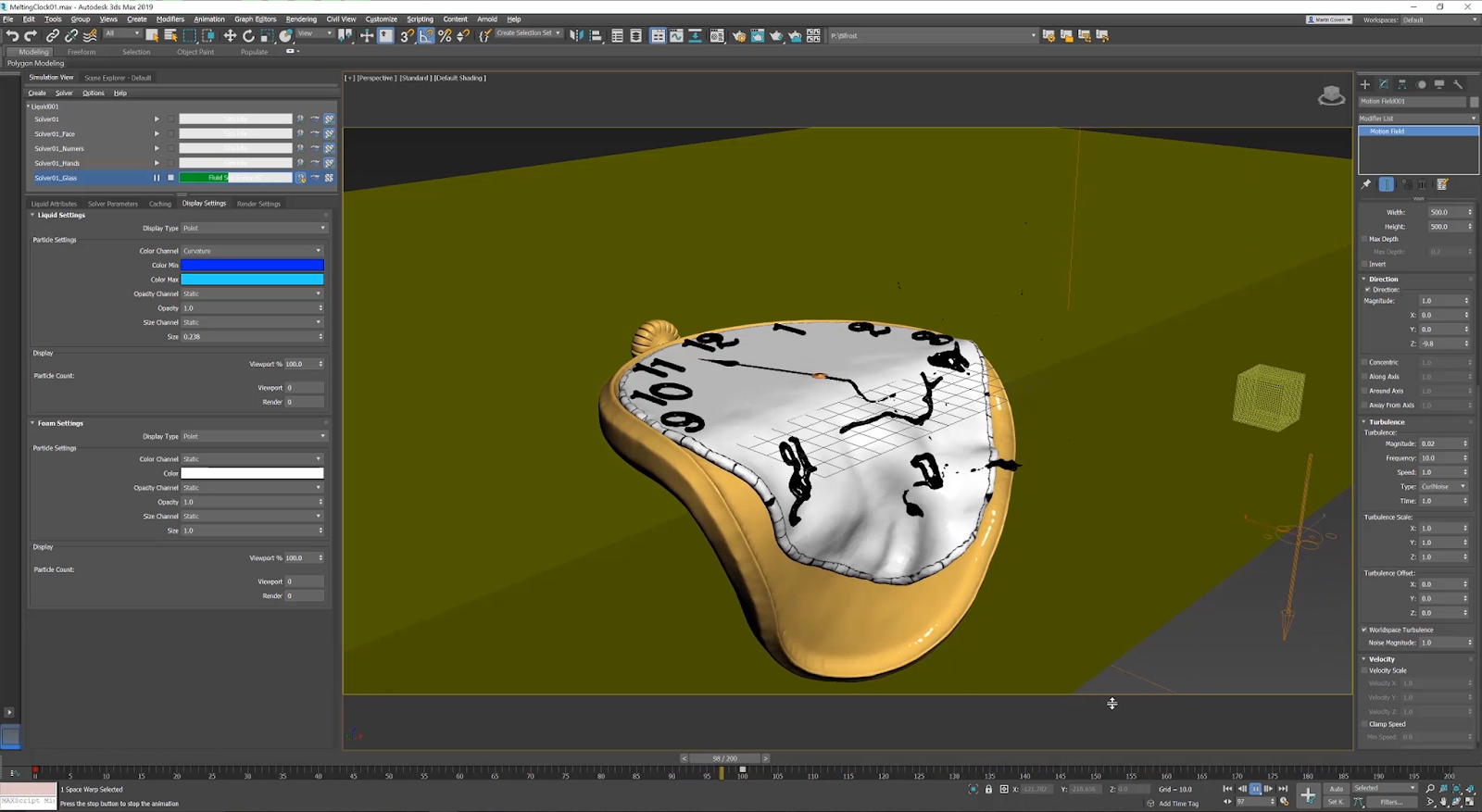Click the Foam Color white swatch
1482x812 pixels.
tap(252, 473)
